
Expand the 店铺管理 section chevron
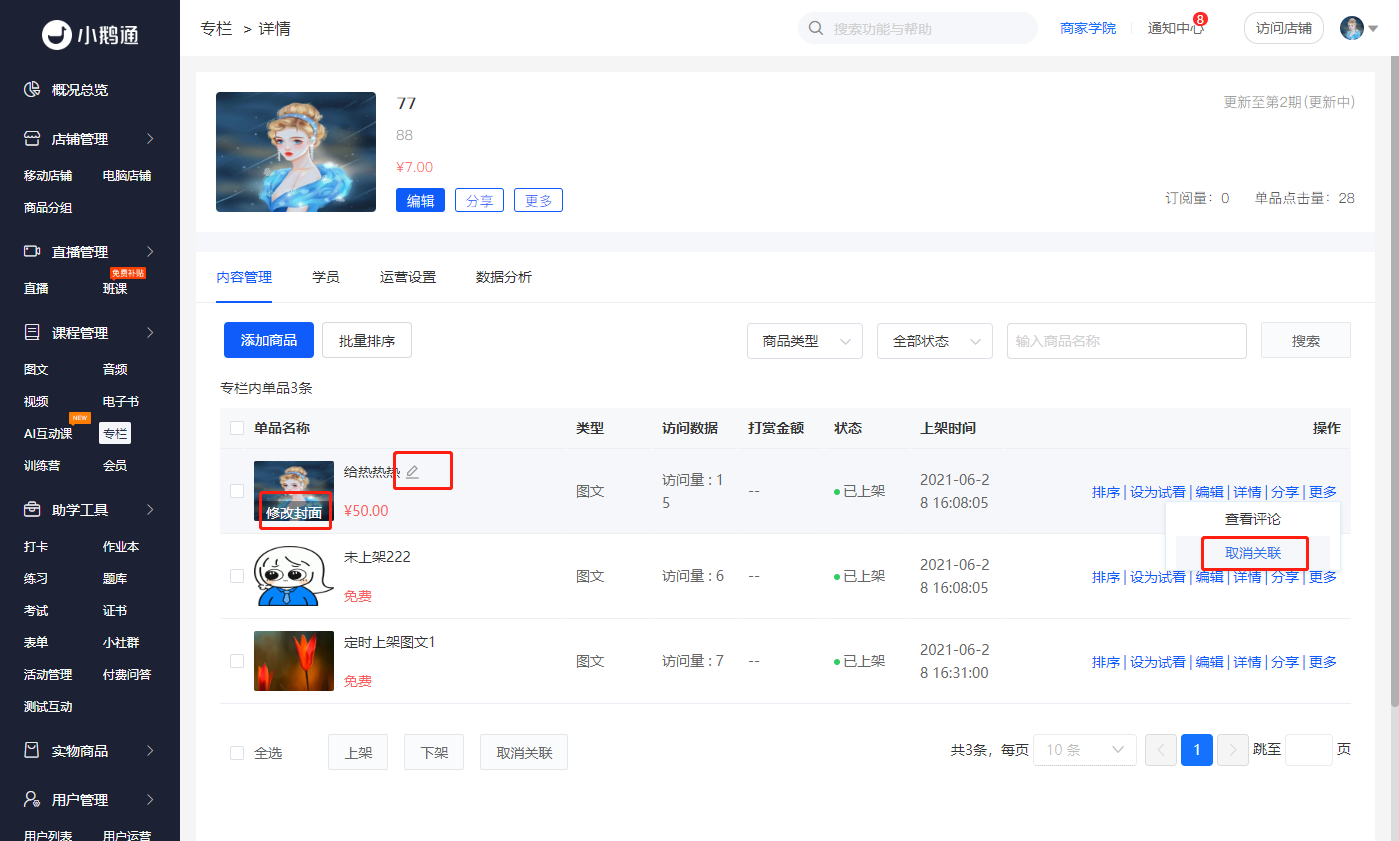[x=150, y=139]
